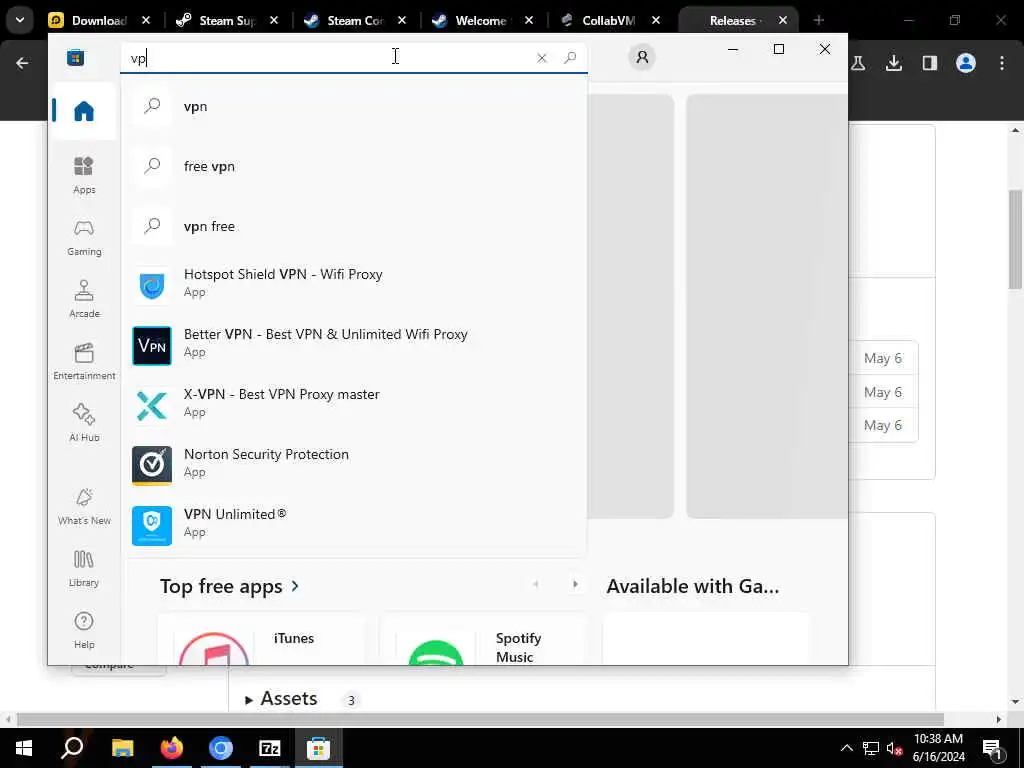Open the browser three-dot menu
The width and height of the screenshot is (1024, 768).
click(x=1002, y=63)
